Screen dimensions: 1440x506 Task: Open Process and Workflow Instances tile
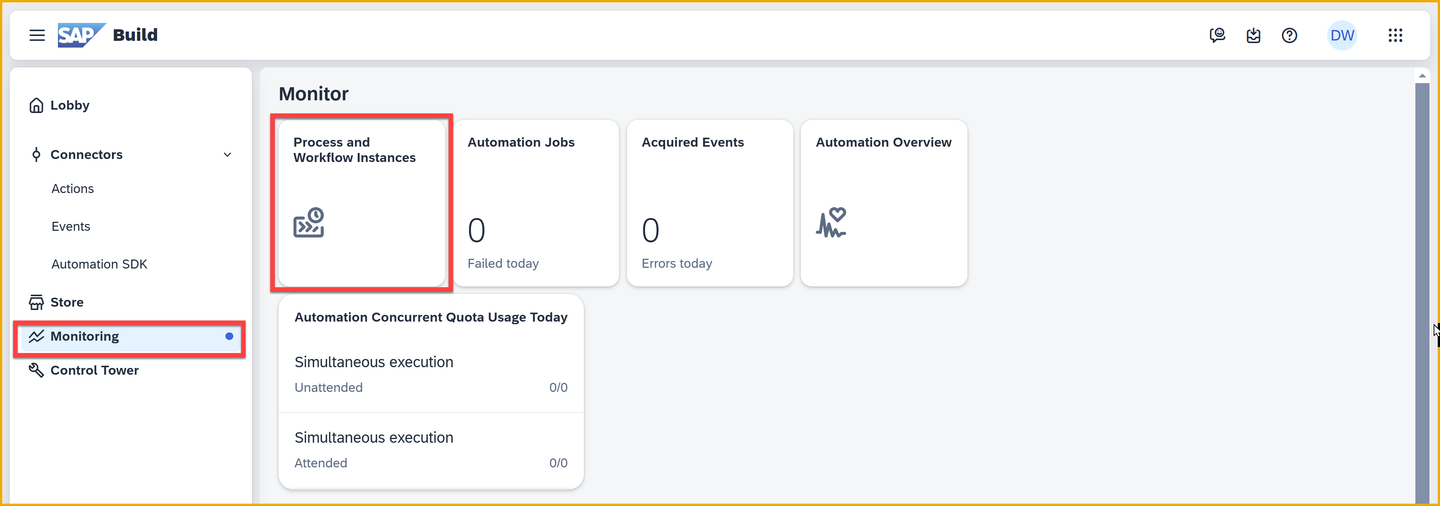click(x=361, y=203)
